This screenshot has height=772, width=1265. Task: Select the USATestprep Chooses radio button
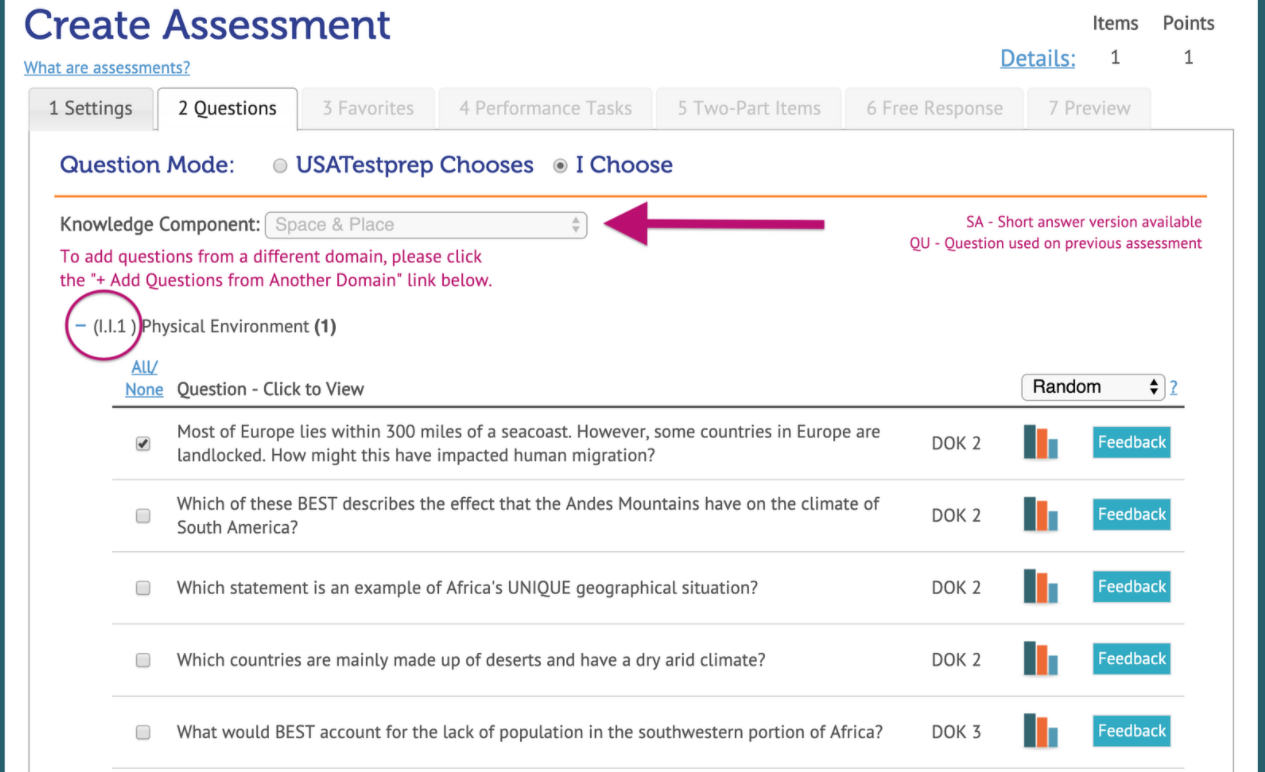click(x=280, y=166)
